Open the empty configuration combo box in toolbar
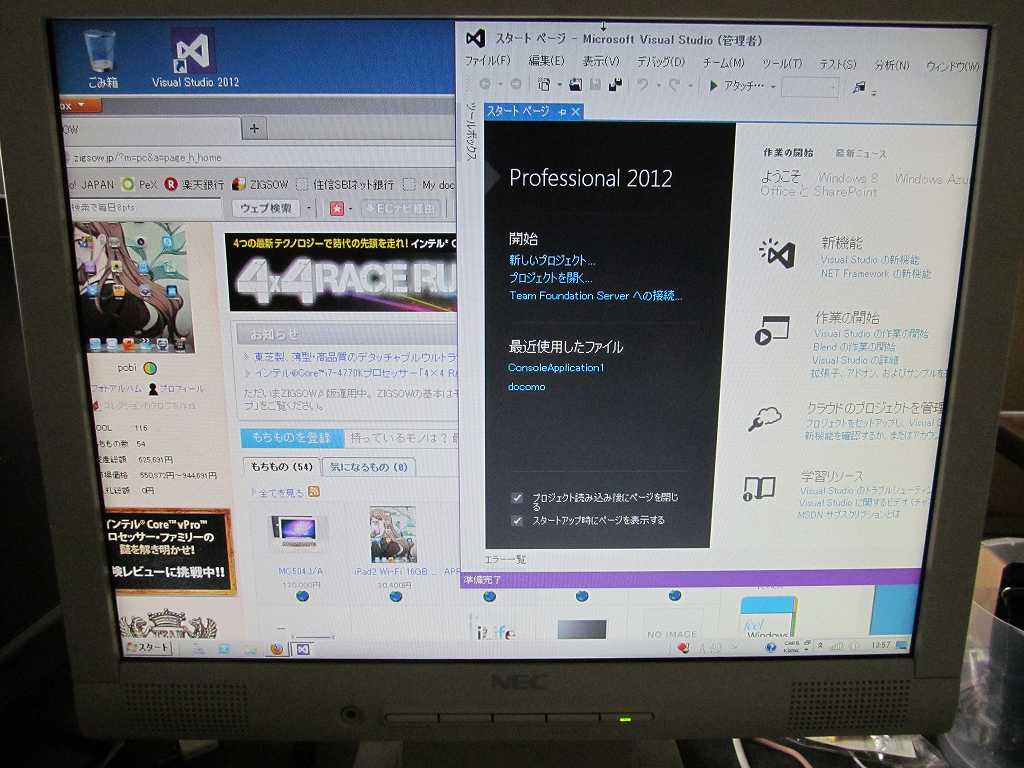 809,87
